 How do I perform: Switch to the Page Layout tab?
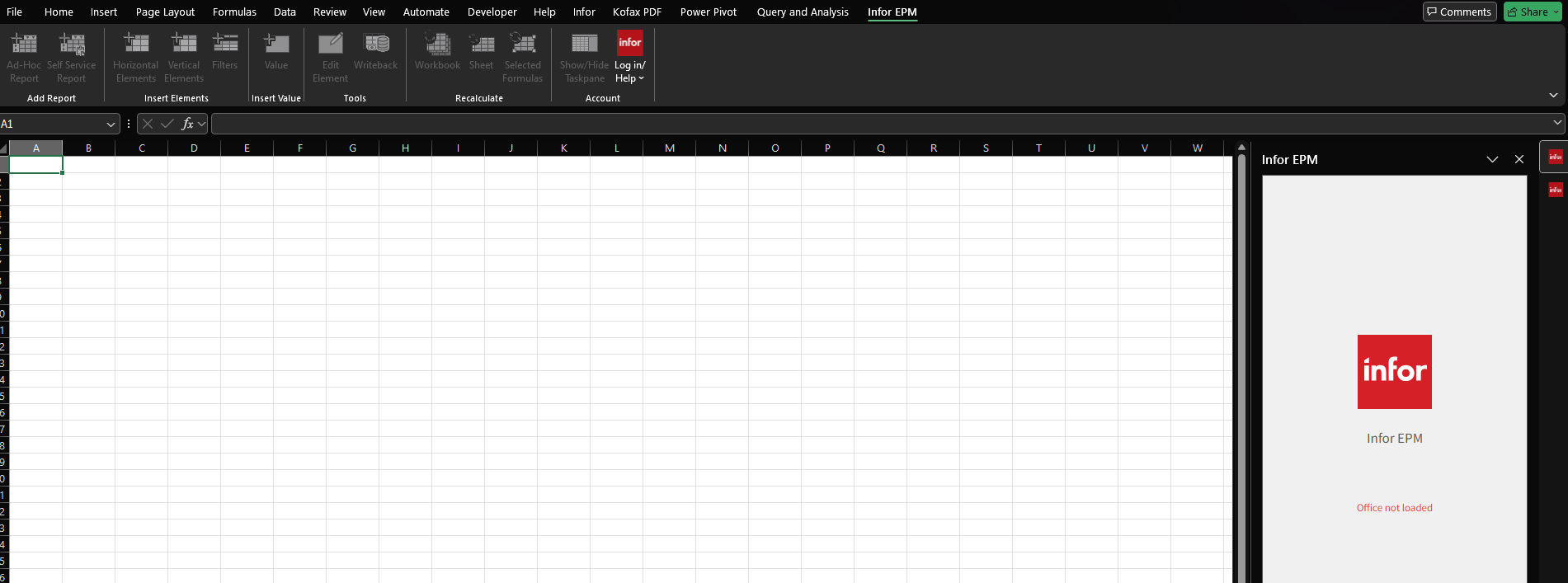[165, 12]
